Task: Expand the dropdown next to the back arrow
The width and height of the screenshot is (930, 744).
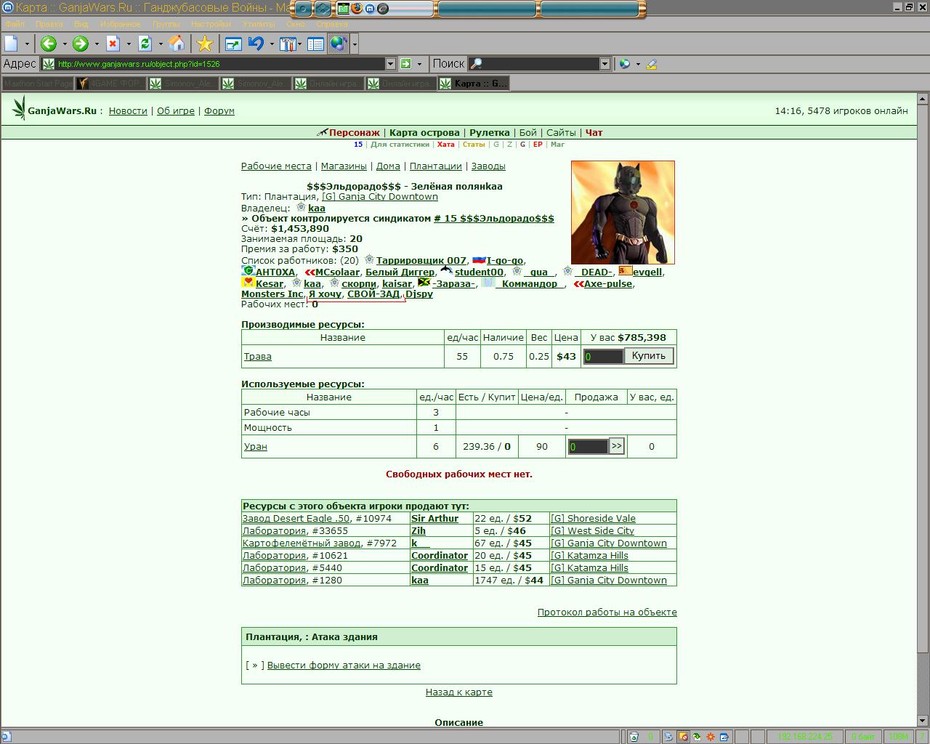Action: 64,44
